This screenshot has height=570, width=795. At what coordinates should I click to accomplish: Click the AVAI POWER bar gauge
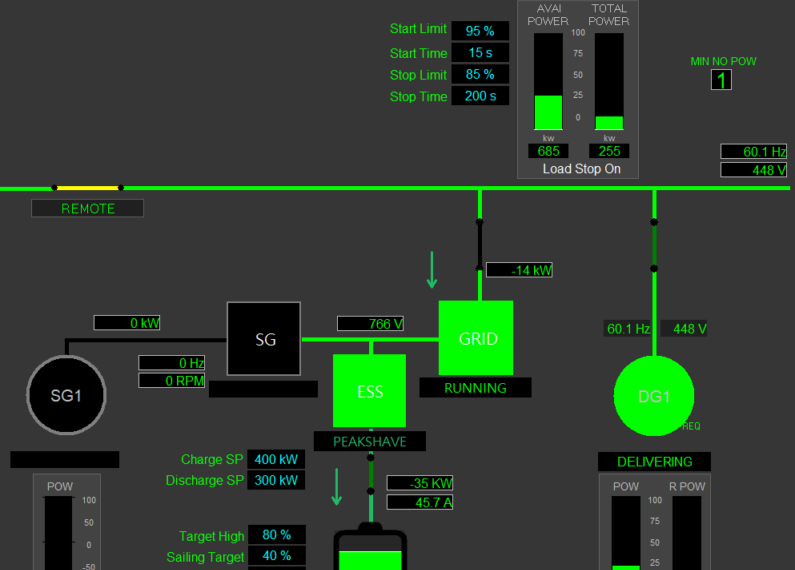coord(549,81)
